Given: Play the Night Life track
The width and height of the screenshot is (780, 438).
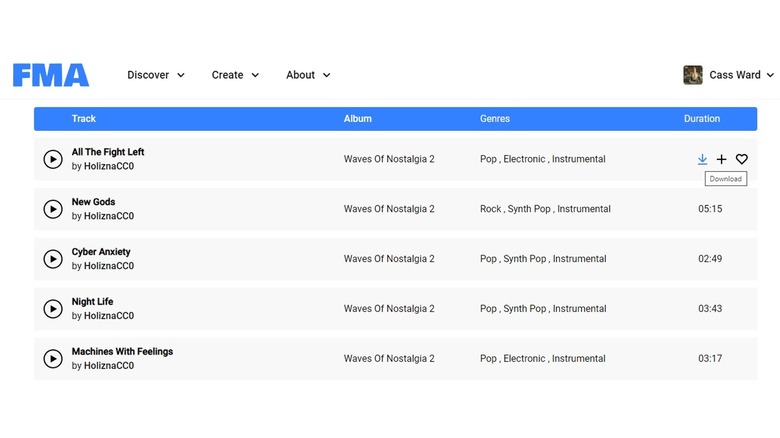Looking at the screenshot, I should 53,309.
